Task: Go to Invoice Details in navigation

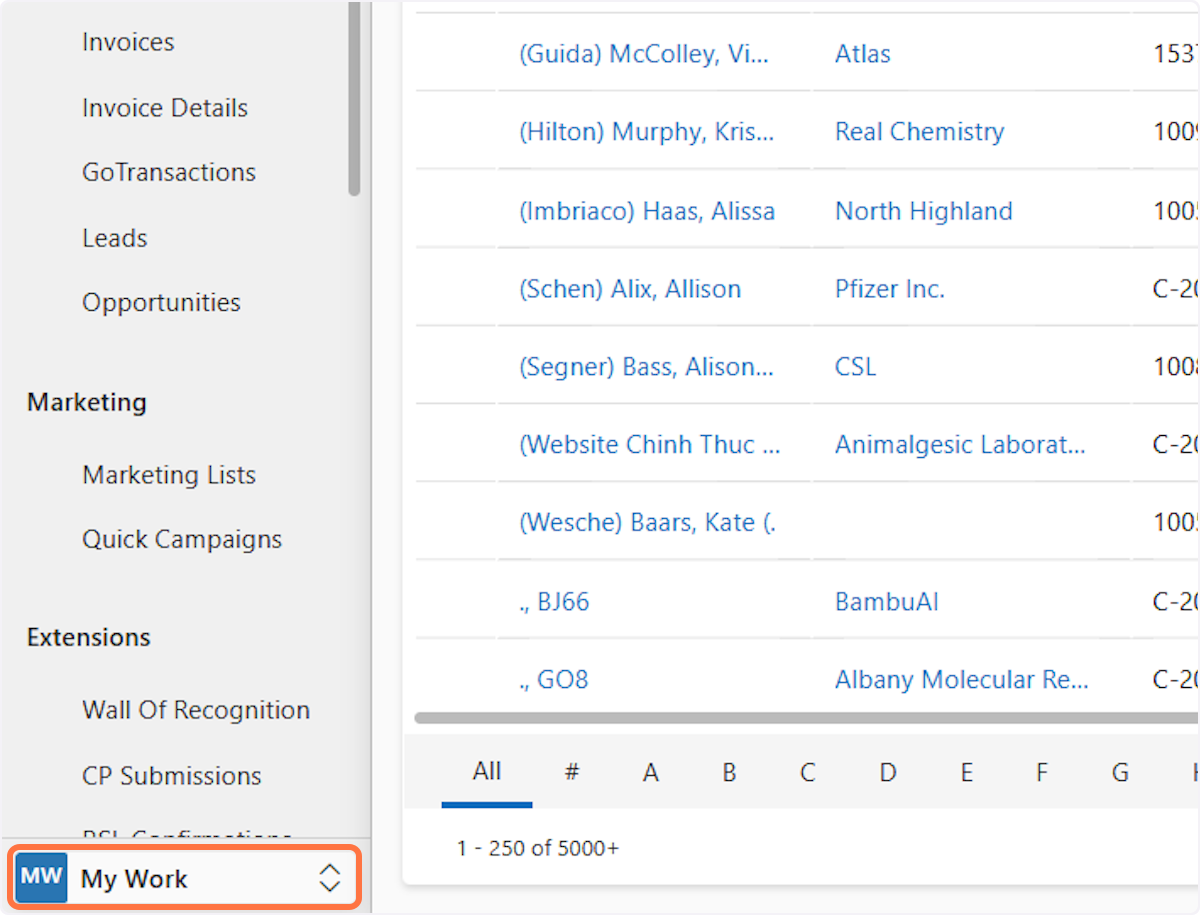Action: (x=165, y=108)
